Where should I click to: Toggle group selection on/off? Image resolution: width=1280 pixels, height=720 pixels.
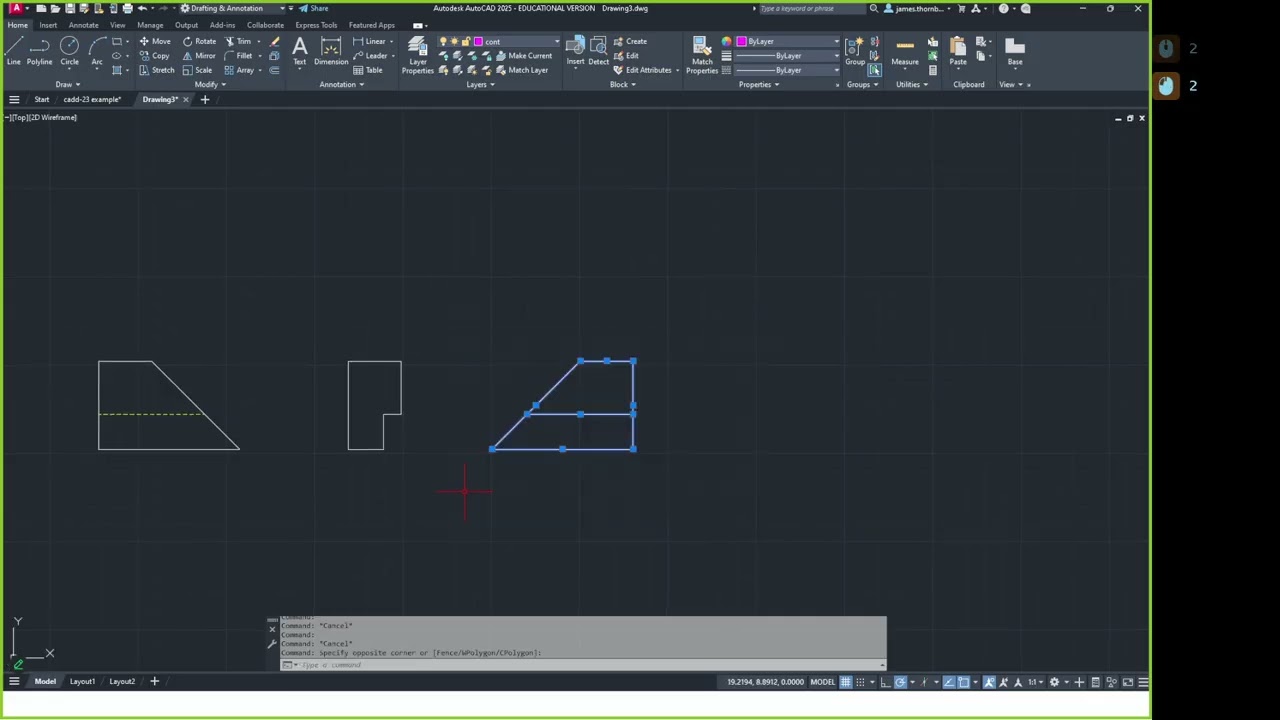pyautogui.click(x=875, y=70)
